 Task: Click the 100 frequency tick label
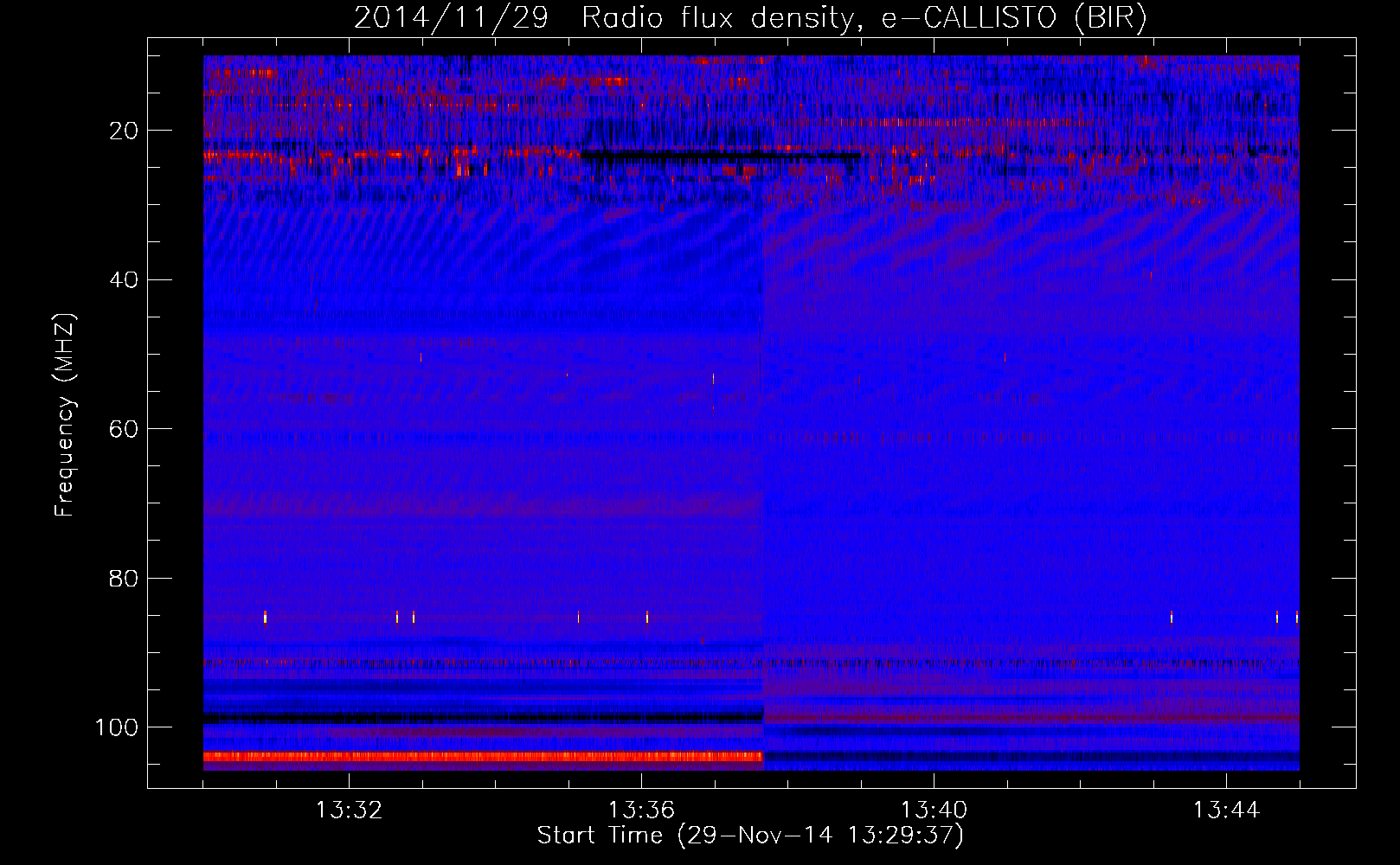pos(117,727)
